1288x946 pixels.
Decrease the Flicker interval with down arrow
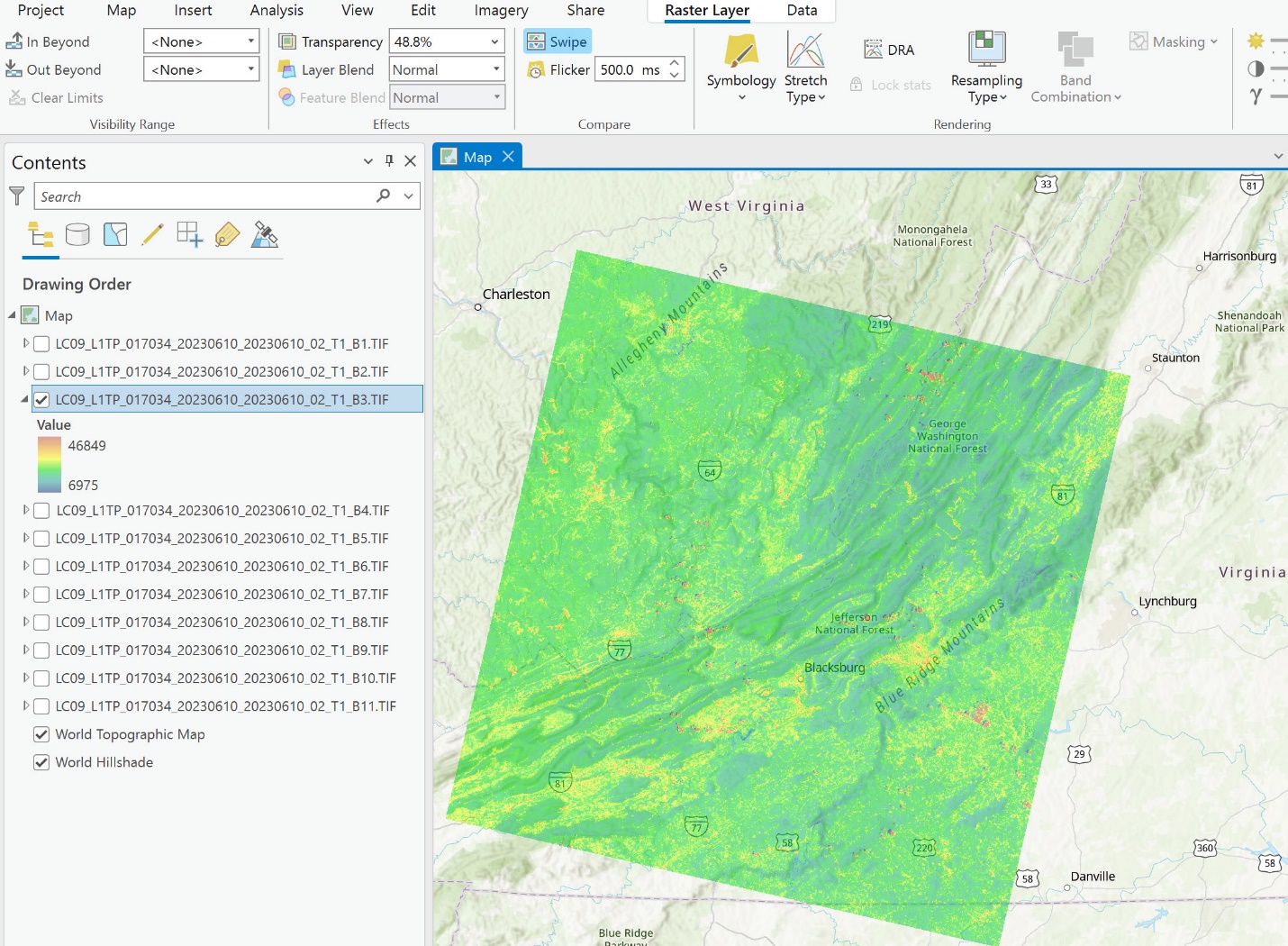point(675,76)
